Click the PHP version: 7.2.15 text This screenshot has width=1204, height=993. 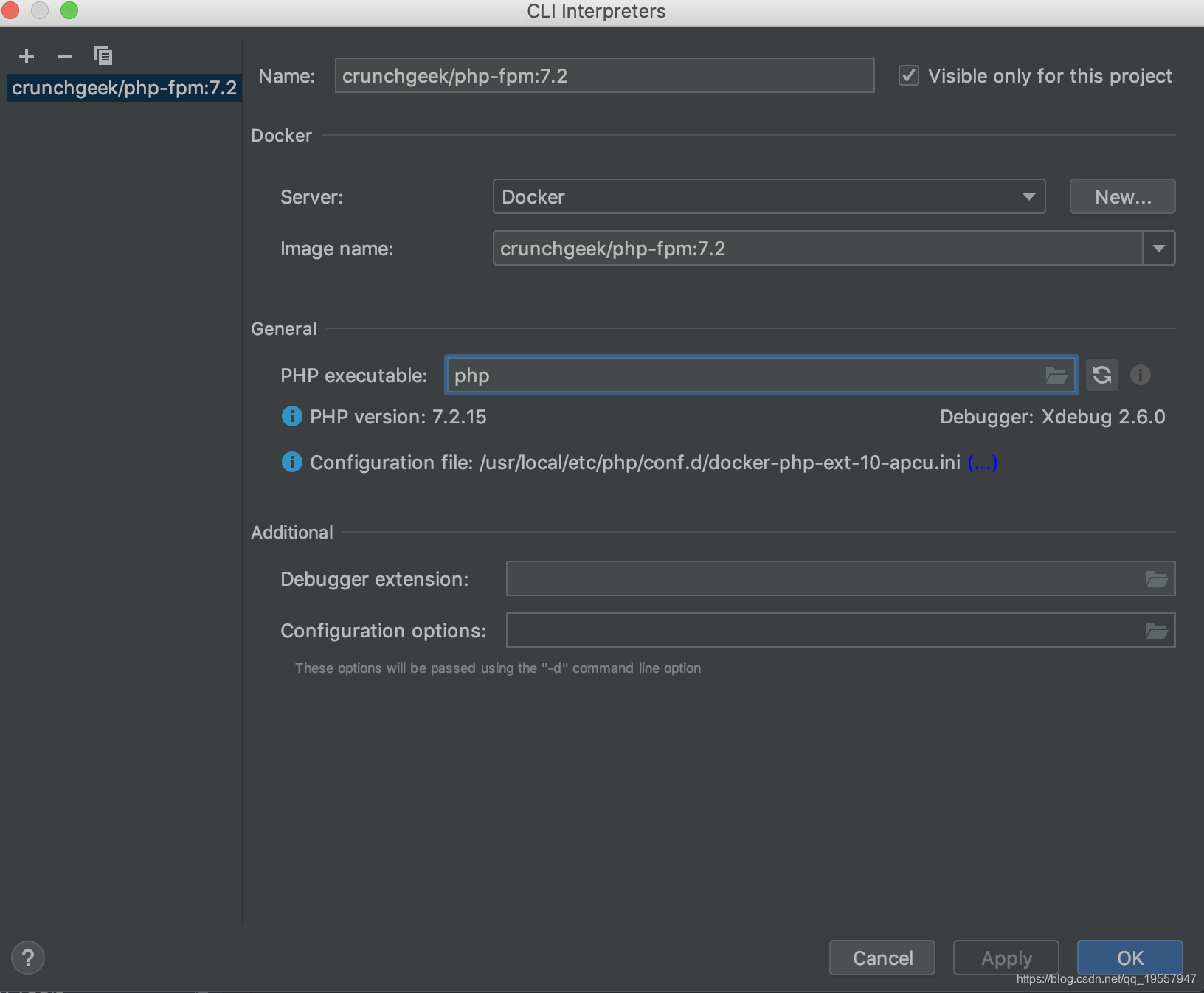[398, 417]
